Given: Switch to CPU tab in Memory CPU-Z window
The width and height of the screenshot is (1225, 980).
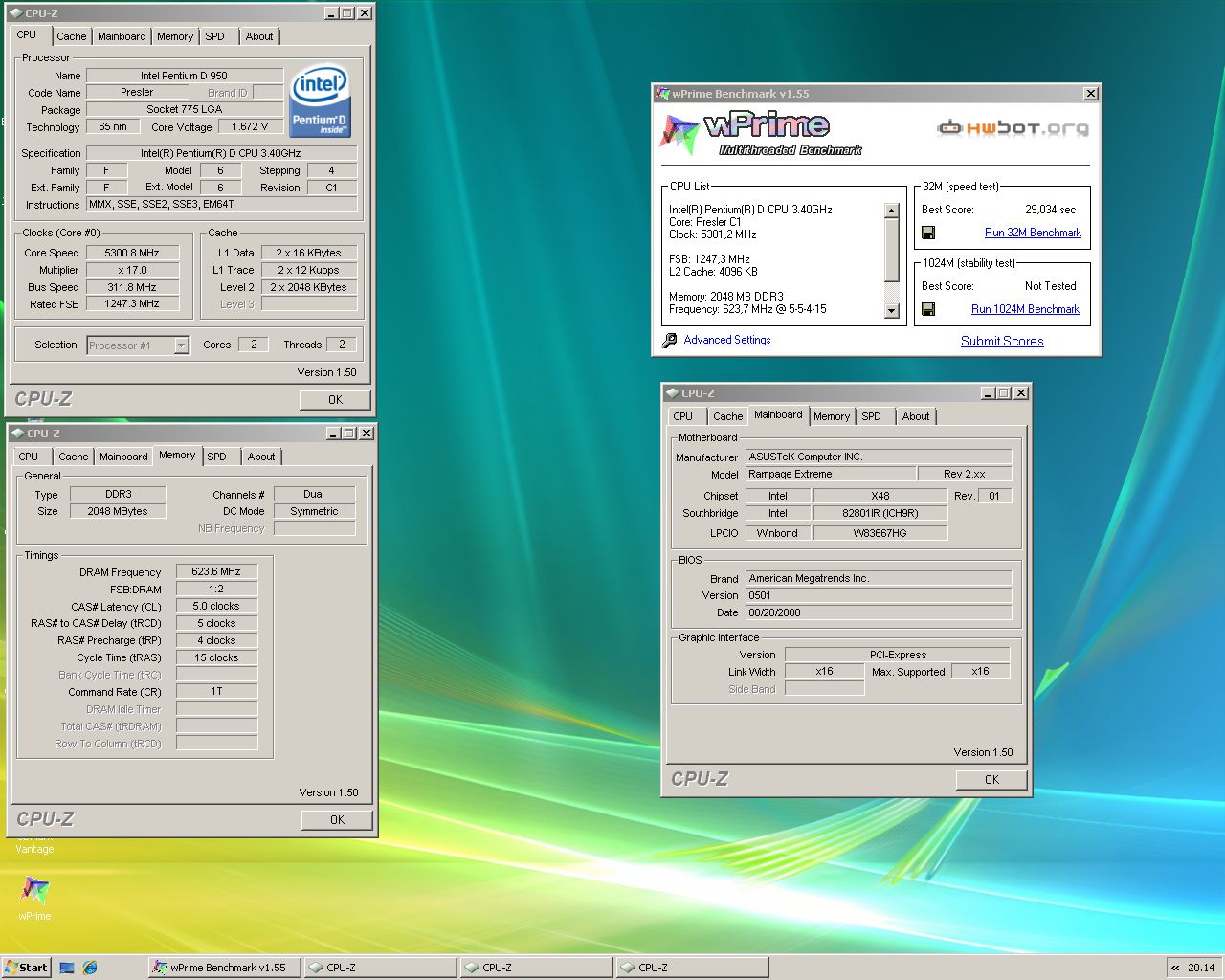Looking at the screenshot, I should point(29,457).
